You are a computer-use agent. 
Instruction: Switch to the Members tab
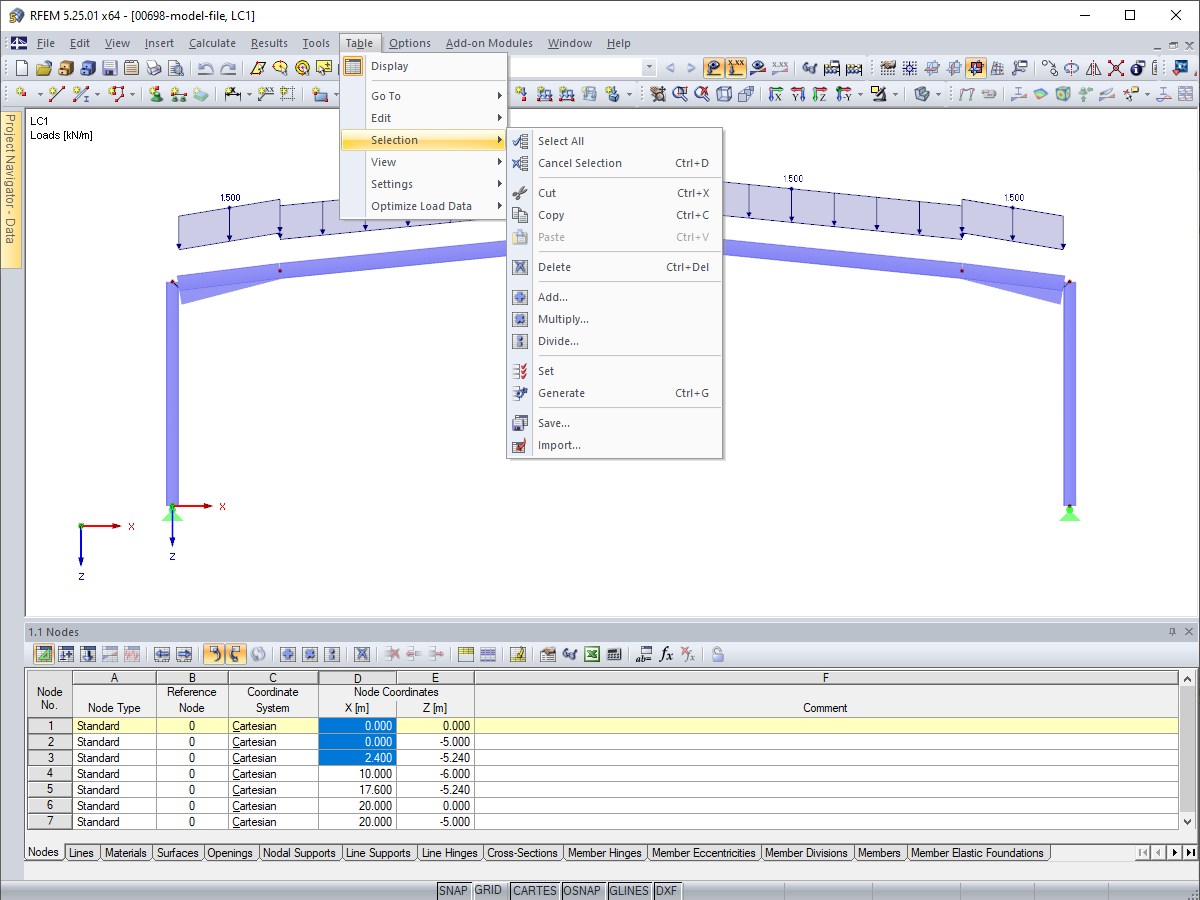pyautogui.click(x=879, y=853)
